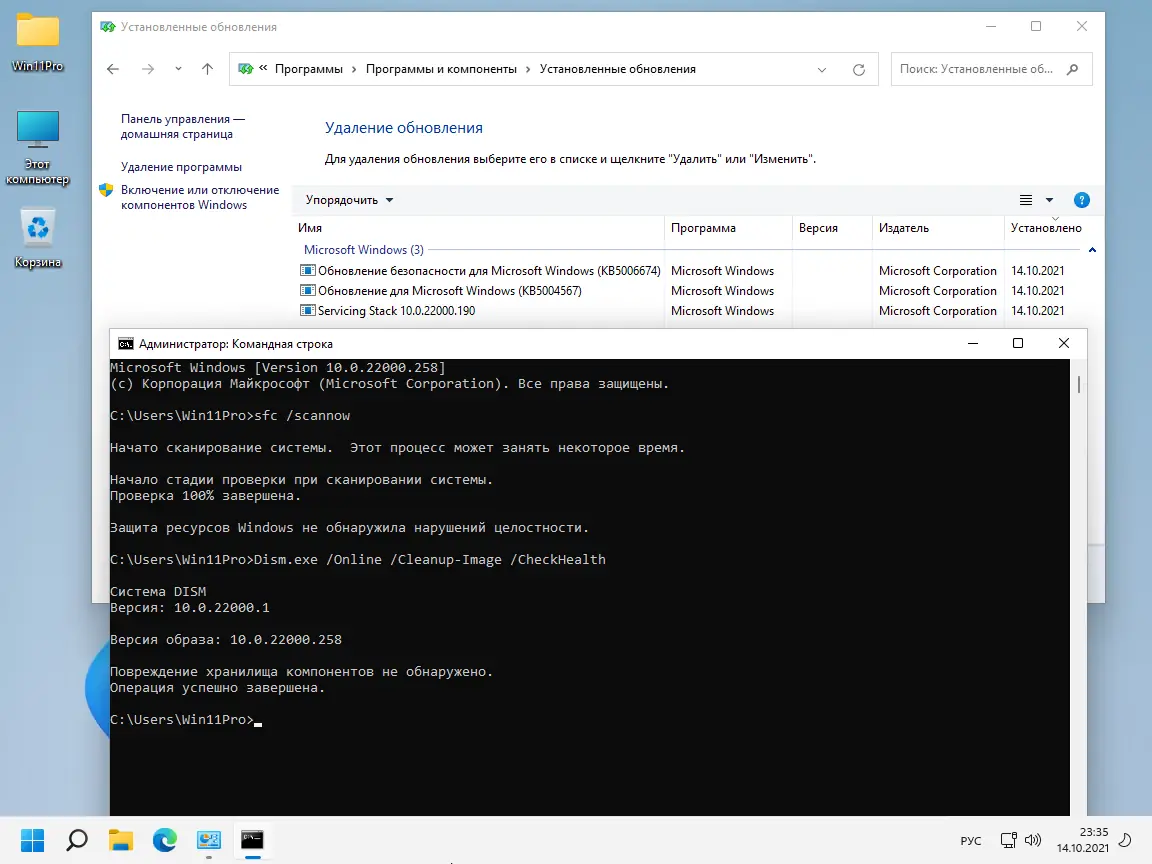Click the Windows Start button
The height and width of the screenshot is (864, 1152).
click(33, 841)
